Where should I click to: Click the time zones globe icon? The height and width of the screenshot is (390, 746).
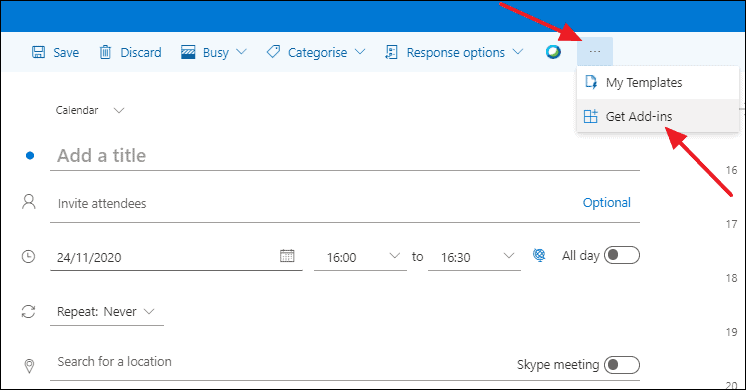tap(539, 255)
